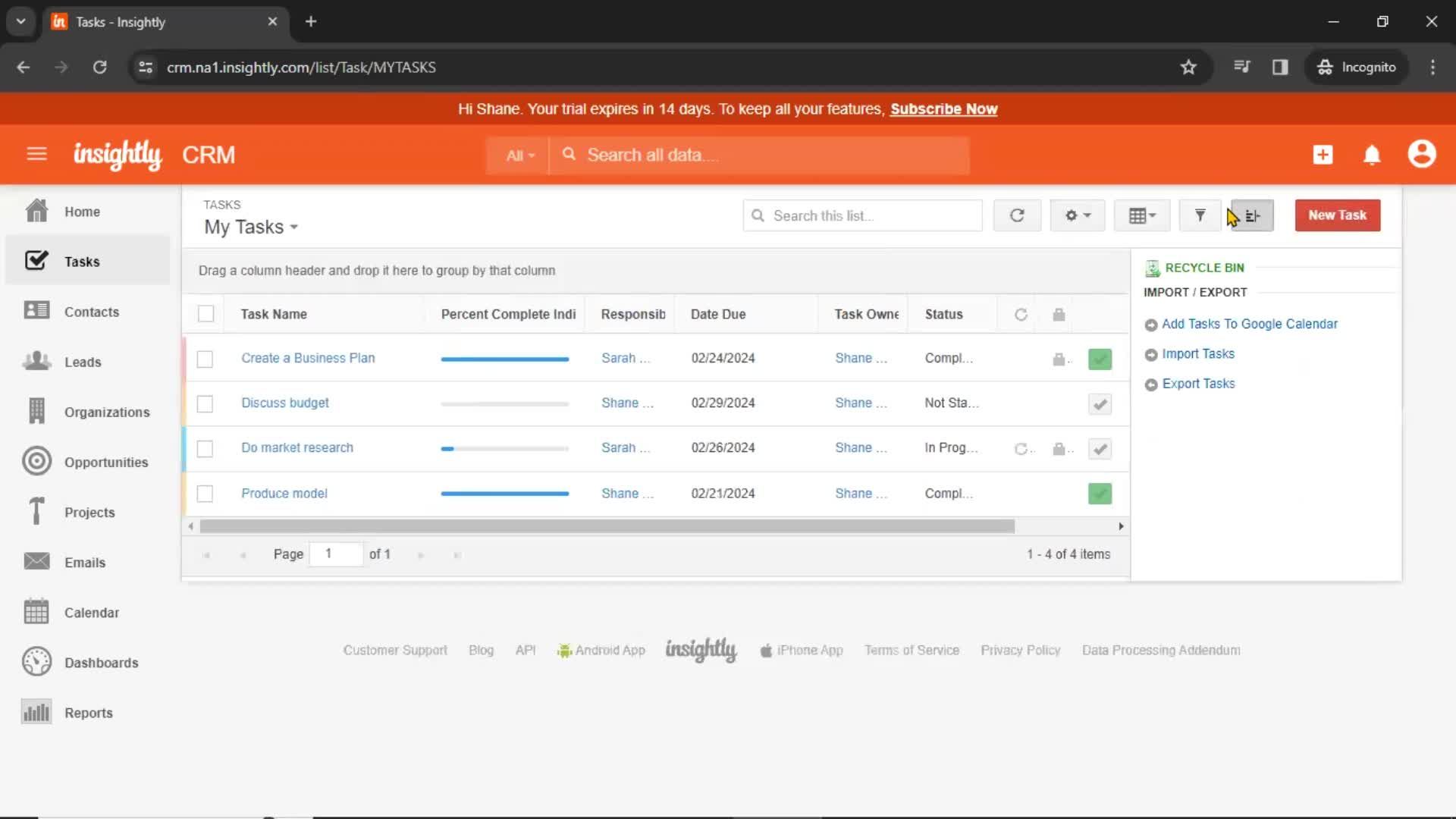Go to Tasks in sidebar
The image size is (1456, 819).
(x=88, y=261)
